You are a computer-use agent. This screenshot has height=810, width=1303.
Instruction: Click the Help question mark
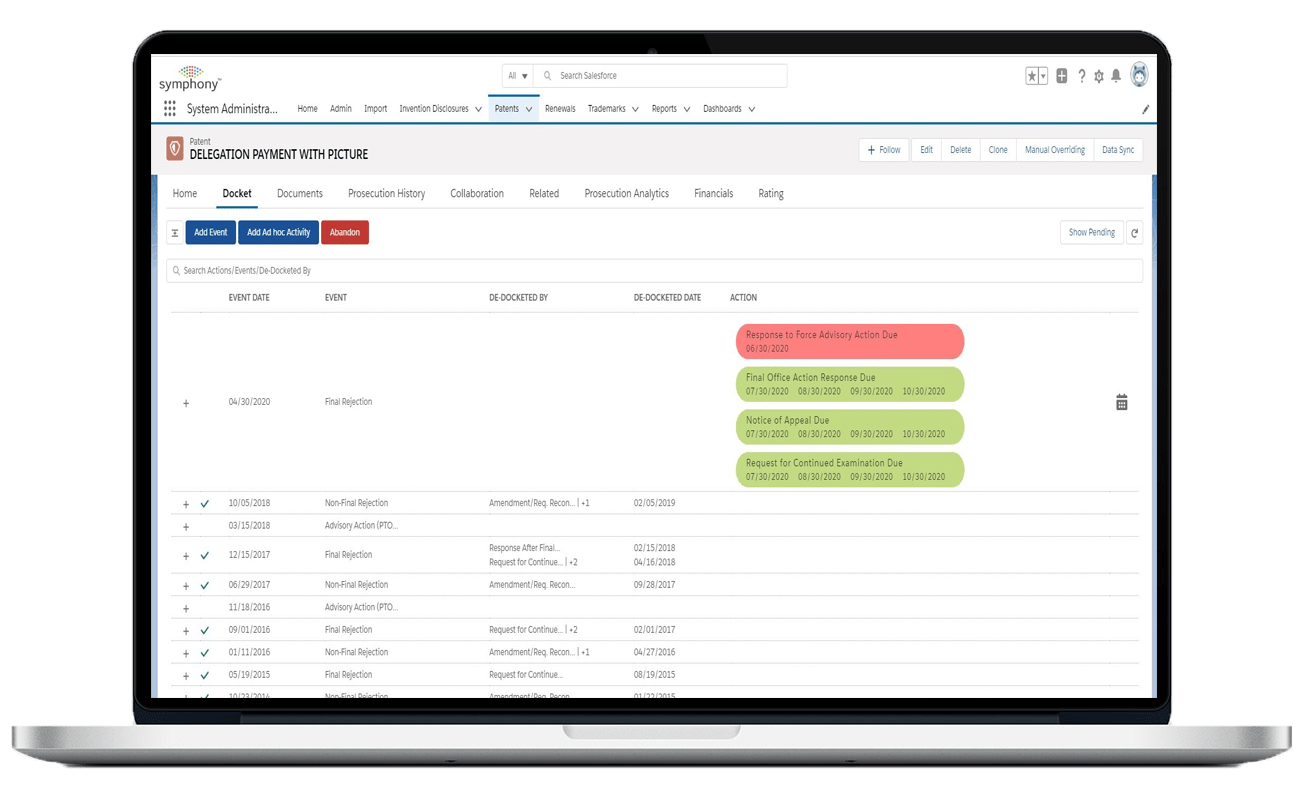(x=1081, y=75)
